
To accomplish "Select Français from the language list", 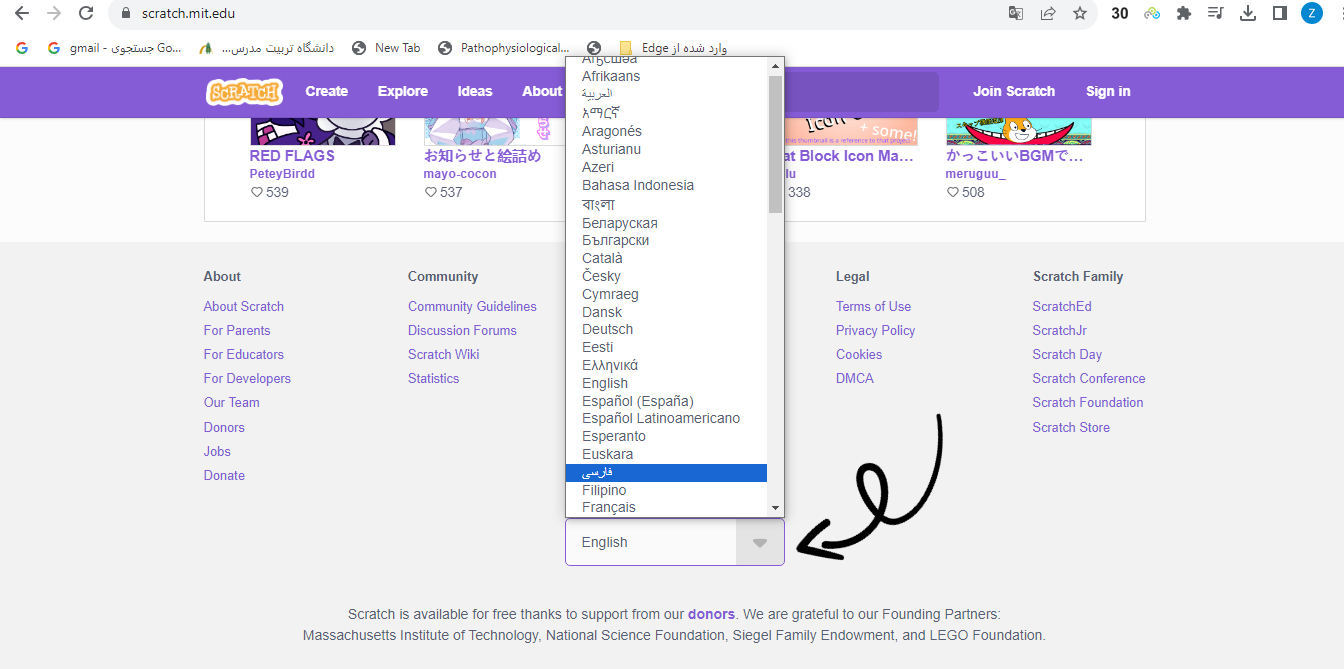I will pos(666,507).
